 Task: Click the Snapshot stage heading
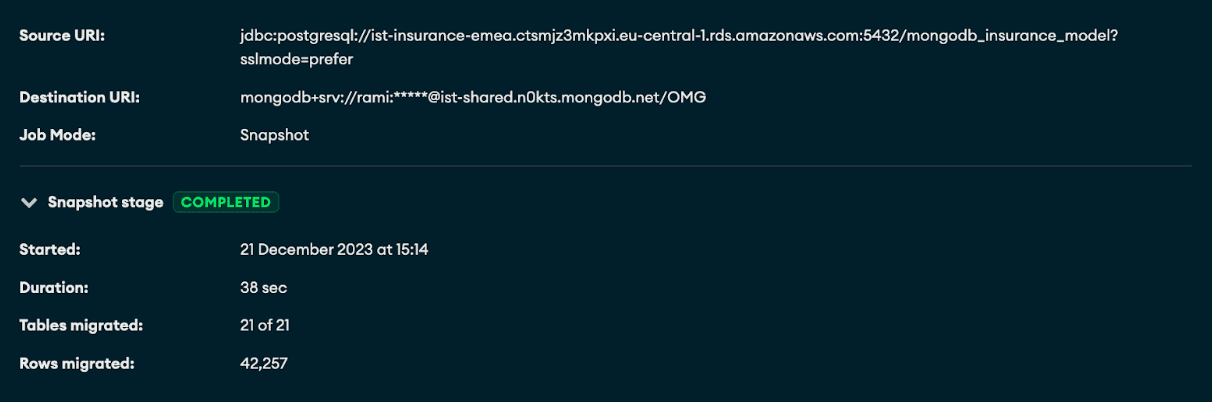[x=105, y=203]
